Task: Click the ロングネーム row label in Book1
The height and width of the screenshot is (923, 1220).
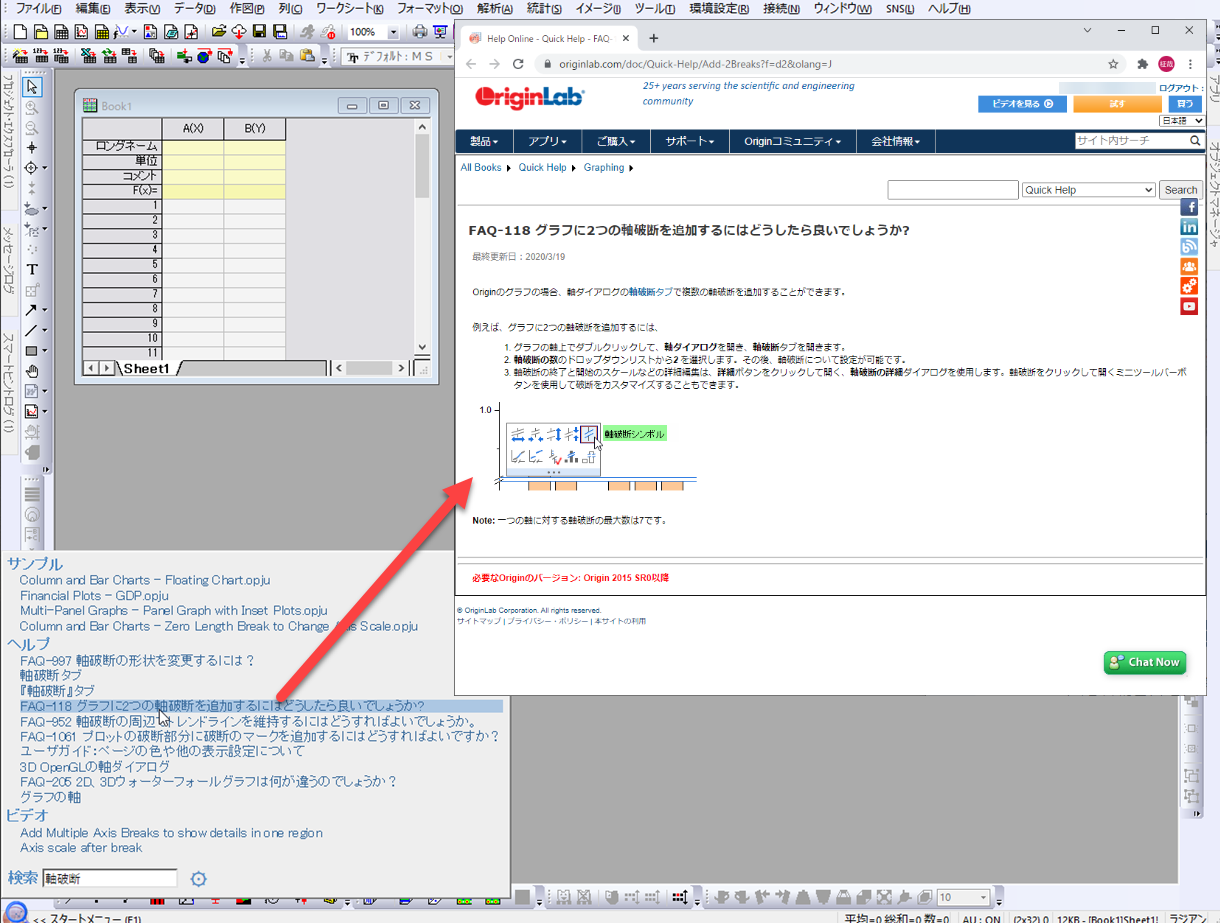Action: pos(122,146)
